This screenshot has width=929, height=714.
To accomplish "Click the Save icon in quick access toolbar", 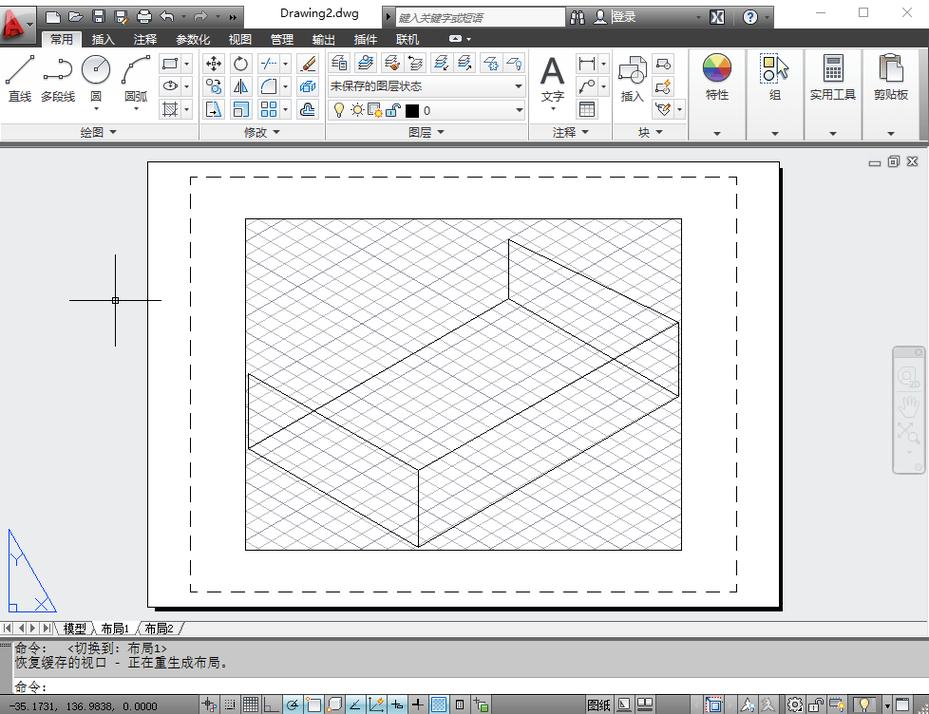I will pyautogui.click(x=98, y=17).
